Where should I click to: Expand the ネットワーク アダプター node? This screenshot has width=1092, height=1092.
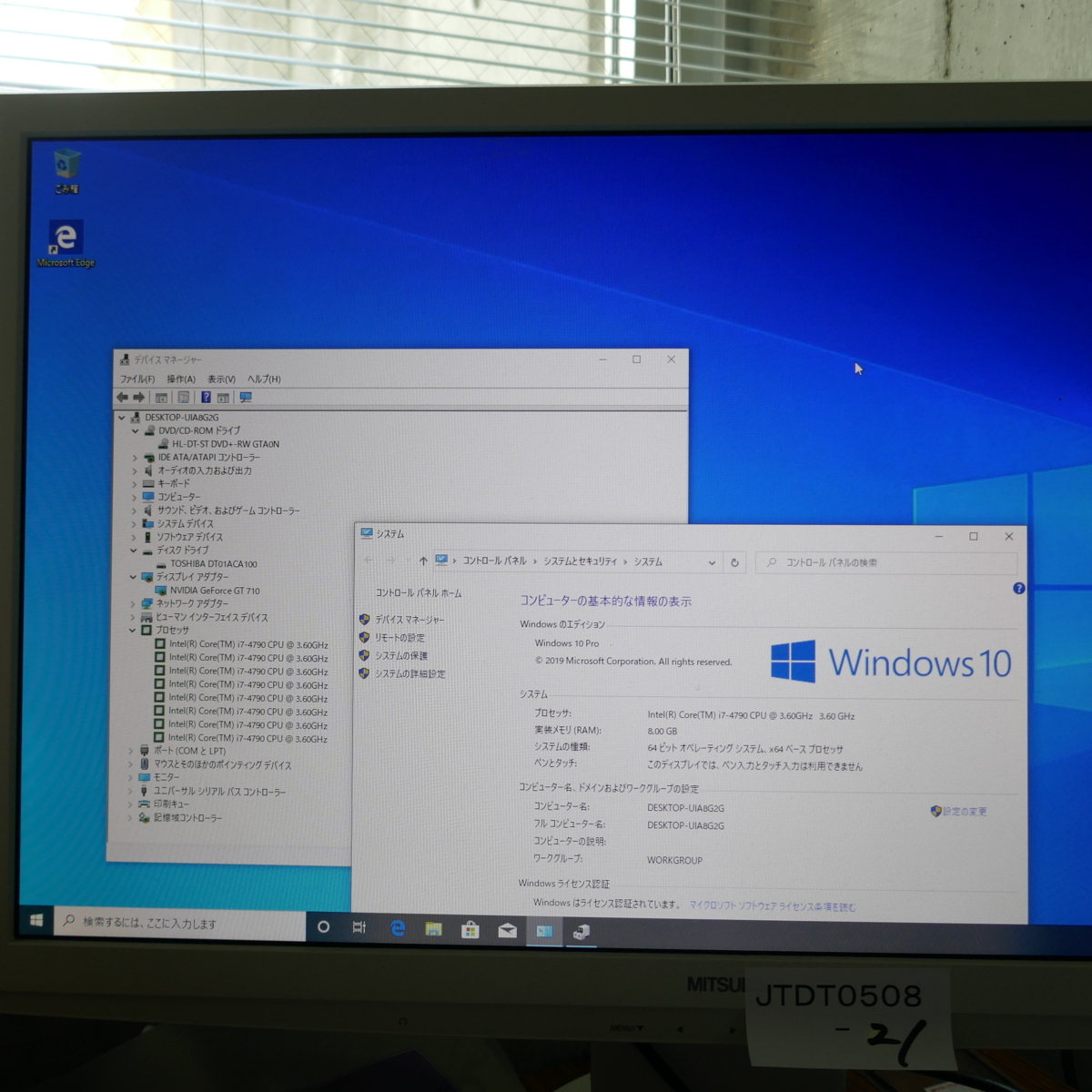point(133,603)
